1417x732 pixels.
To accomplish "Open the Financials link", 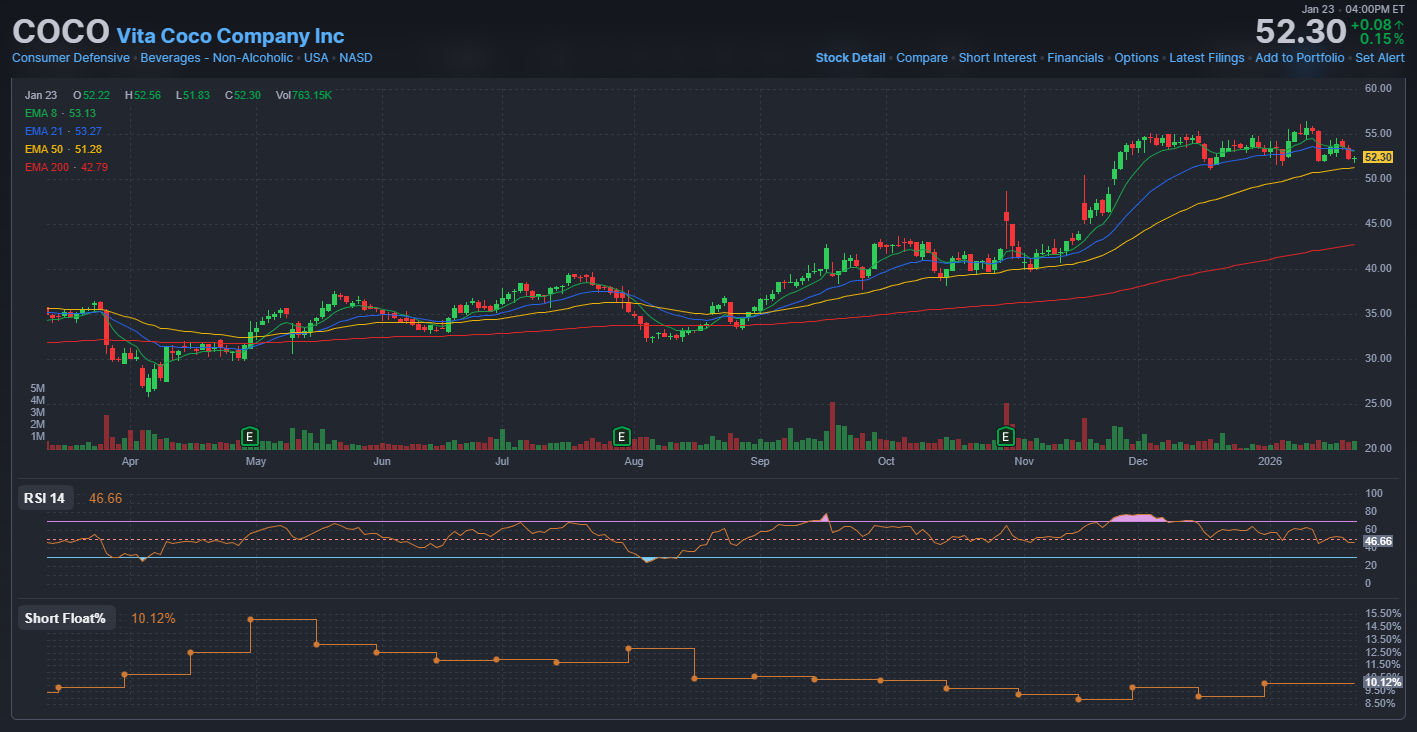I will point(1075,58).
